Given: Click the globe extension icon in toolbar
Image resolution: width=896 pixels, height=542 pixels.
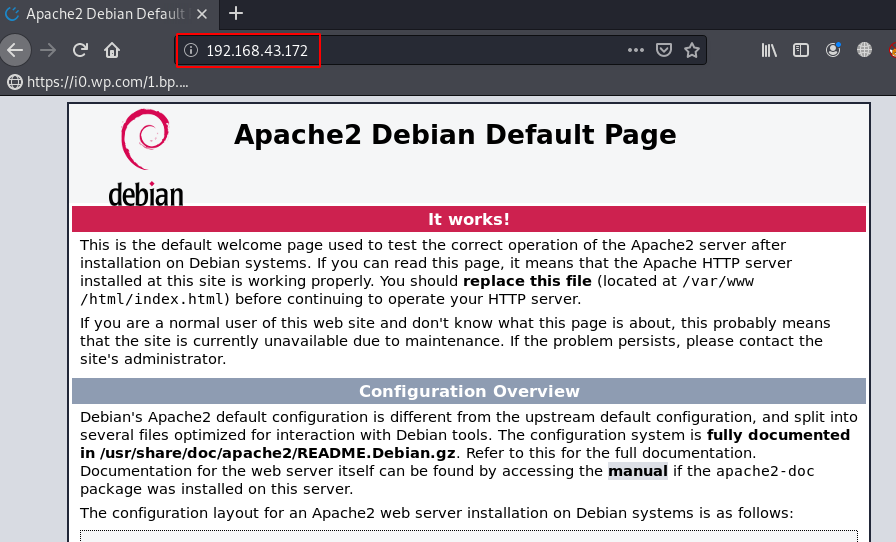Looking at the screenshot, I should (865, 50).
